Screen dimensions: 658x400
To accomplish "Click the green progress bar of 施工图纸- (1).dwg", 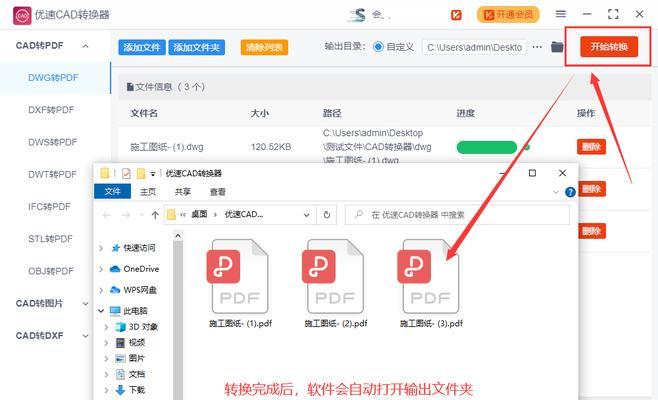I will [487, 147].
